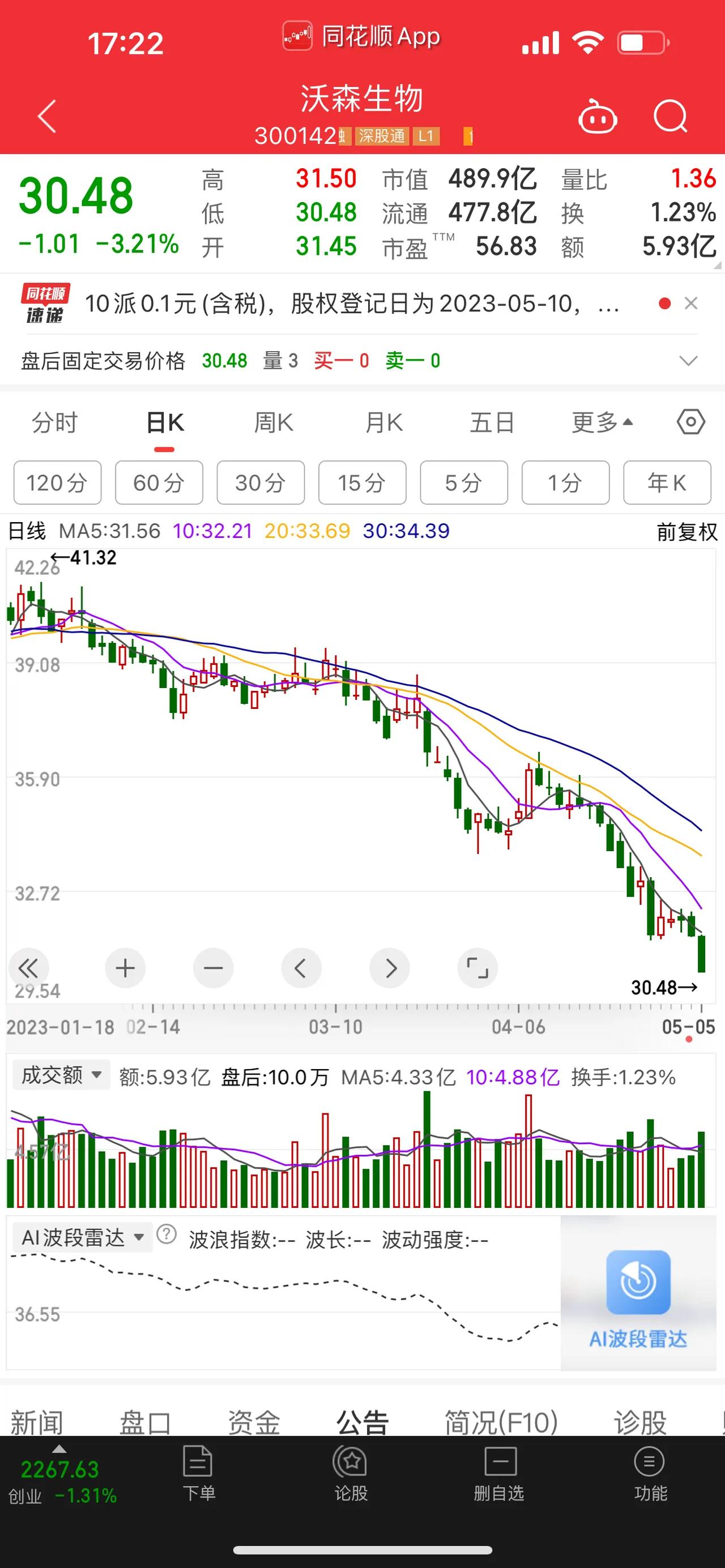Viewport: 725px width, 1568px height.
Task: Tap 市盈 56.83 value
Action: 506,246
